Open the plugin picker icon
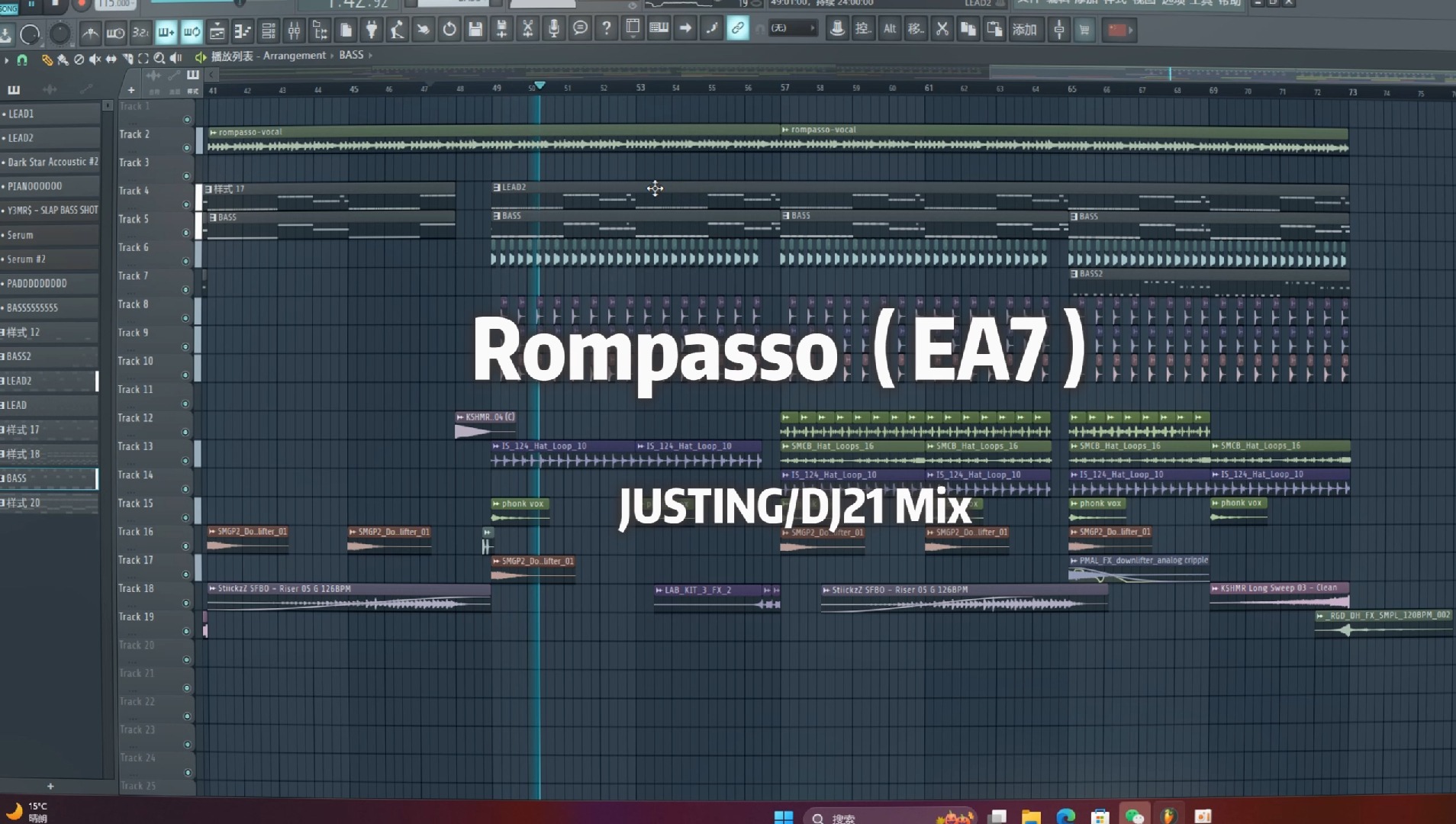The image size is (1456, 824). (x=372, y=30)
